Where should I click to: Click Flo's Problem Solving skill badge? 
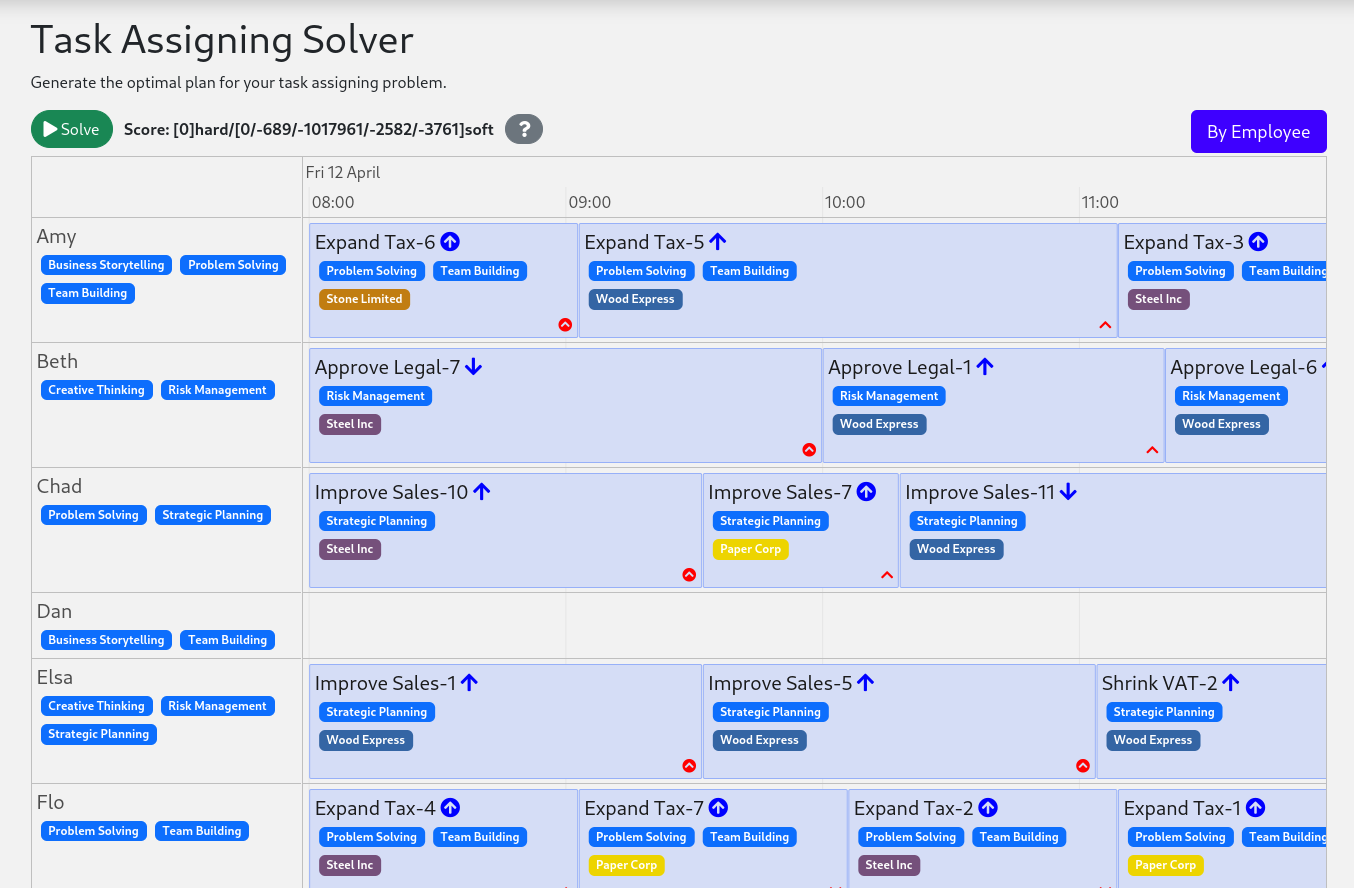coord(94,831)
